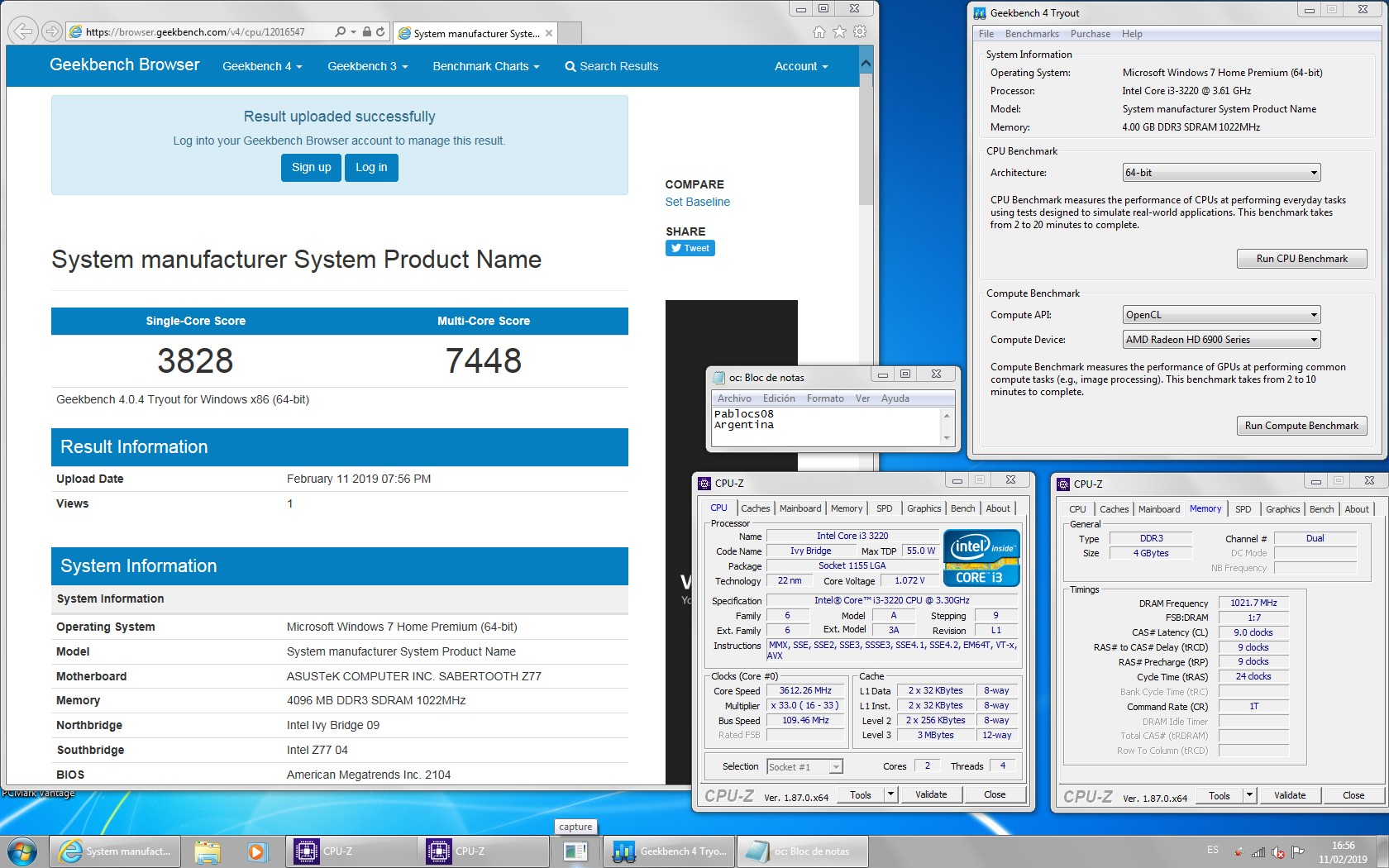The height and width of the screenshot is (868, 1389).
Task: Click Run Compute Benchmark button
Action: click(x=1301, y=426)
